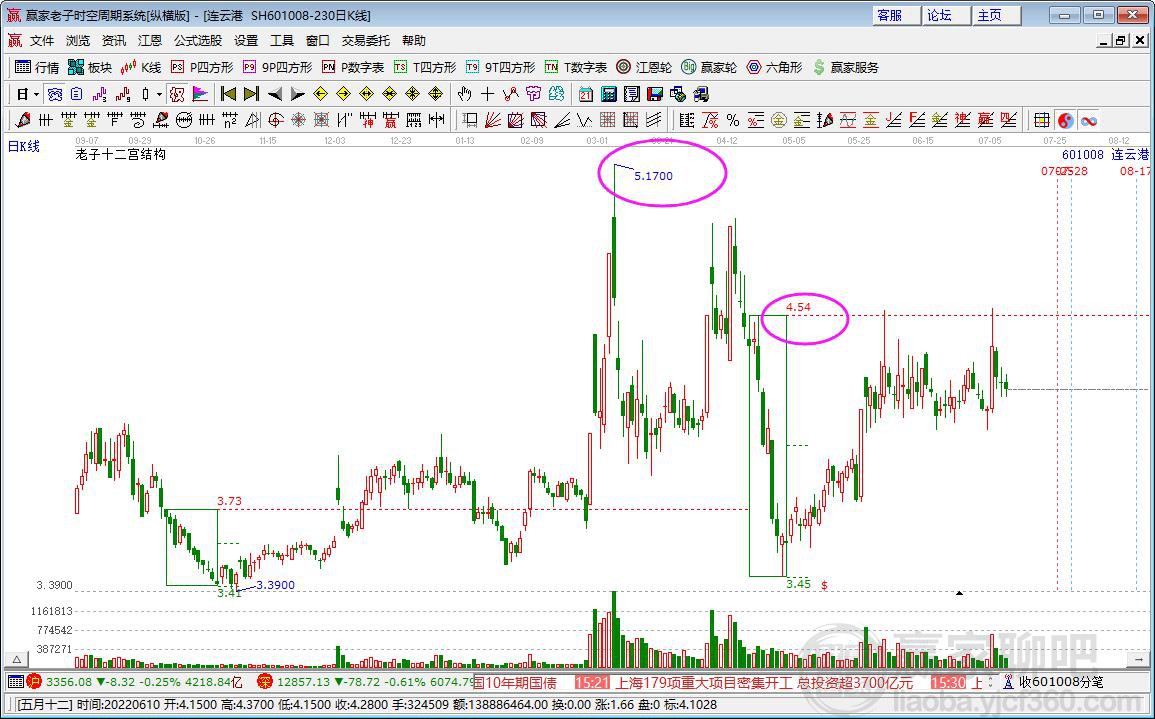This screenshot has width=1155, height=719.
Task: Select the sine wave line tool
Action: (x=848, y=119)
